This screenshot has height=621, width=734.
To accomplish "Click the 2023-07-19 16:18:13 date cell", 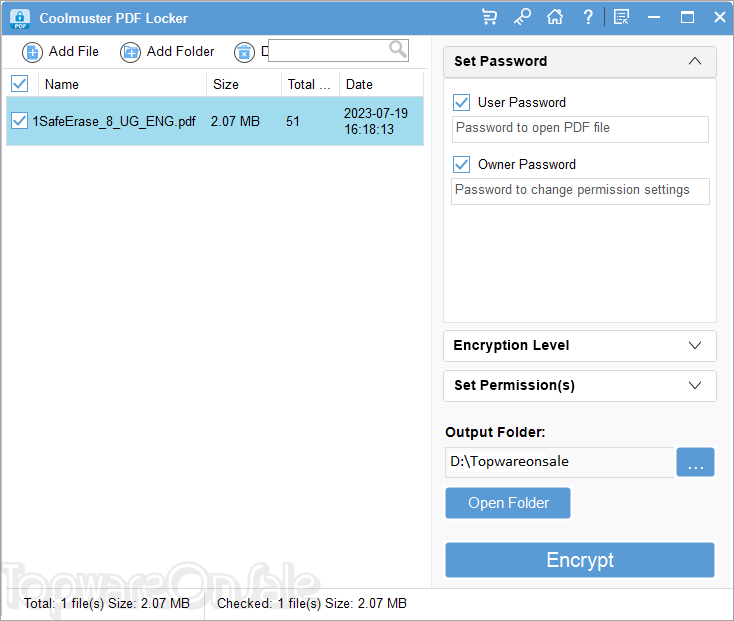I will tap(376, 121).
